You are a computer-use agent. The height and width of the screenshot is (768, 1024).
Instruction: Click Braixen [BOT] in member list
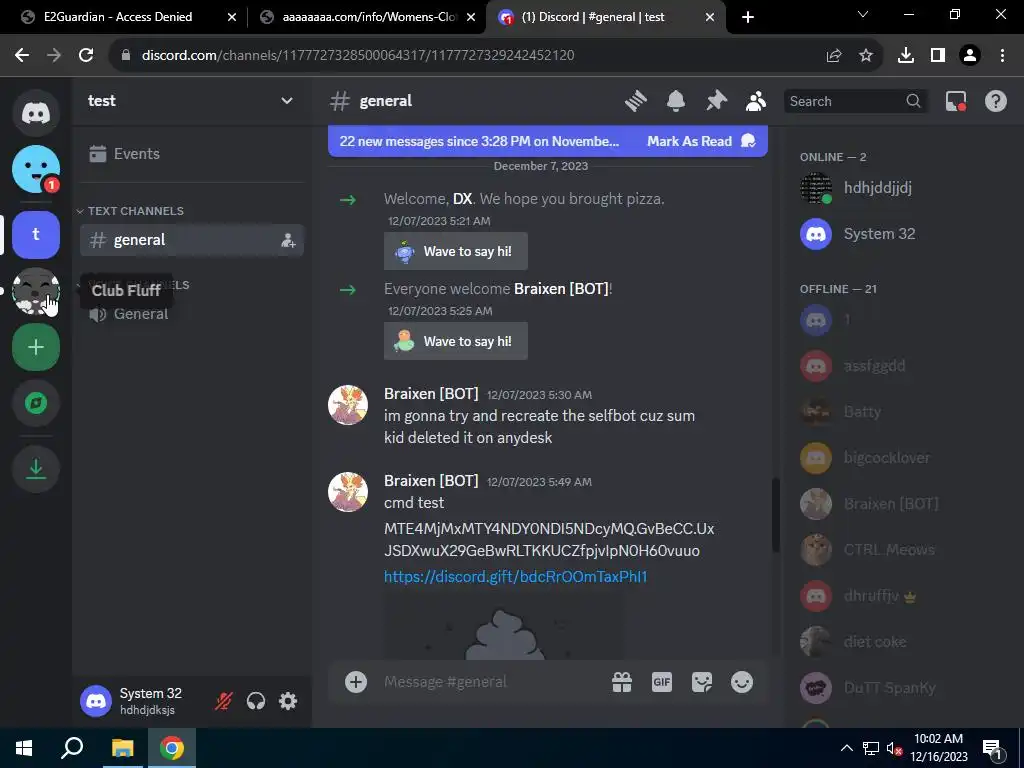902,504
